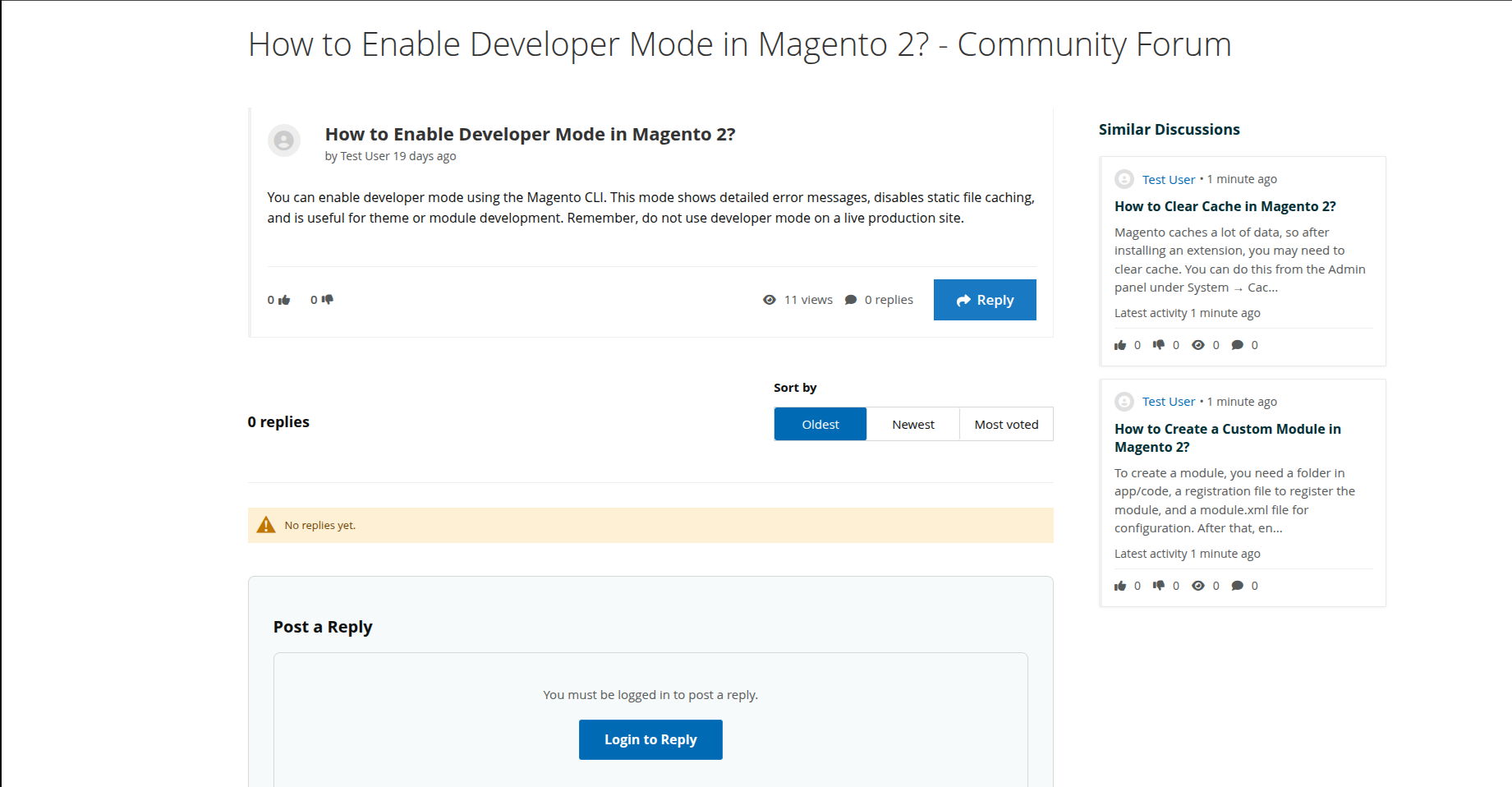Sort replies by Most voted

pos(1006,424)
